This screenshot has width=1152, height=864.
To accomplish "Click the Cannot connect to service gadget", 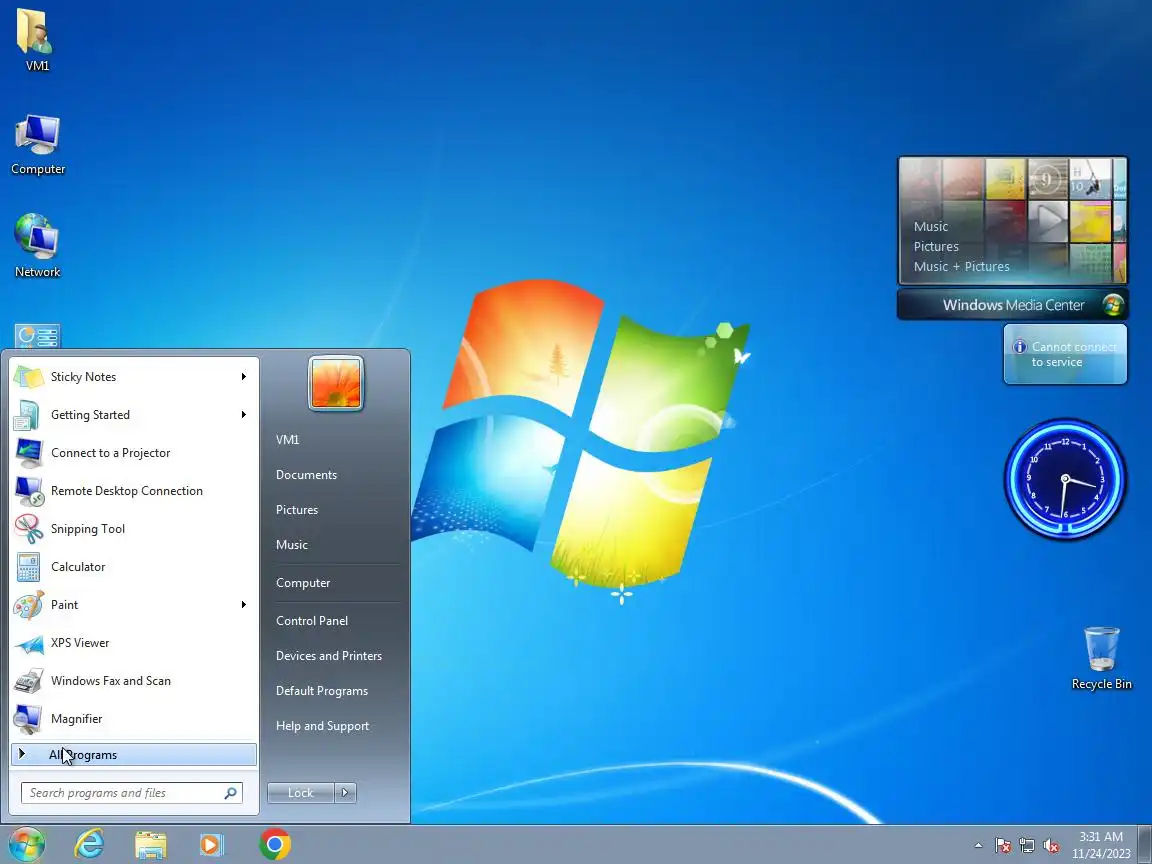I will (1065, 354).
